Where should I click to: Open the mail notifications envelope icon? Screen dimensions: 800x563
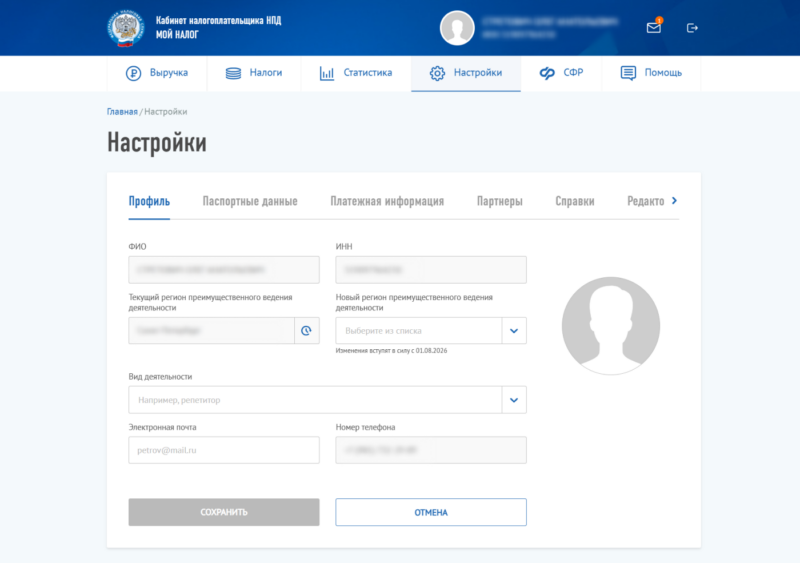click(654, 28)
